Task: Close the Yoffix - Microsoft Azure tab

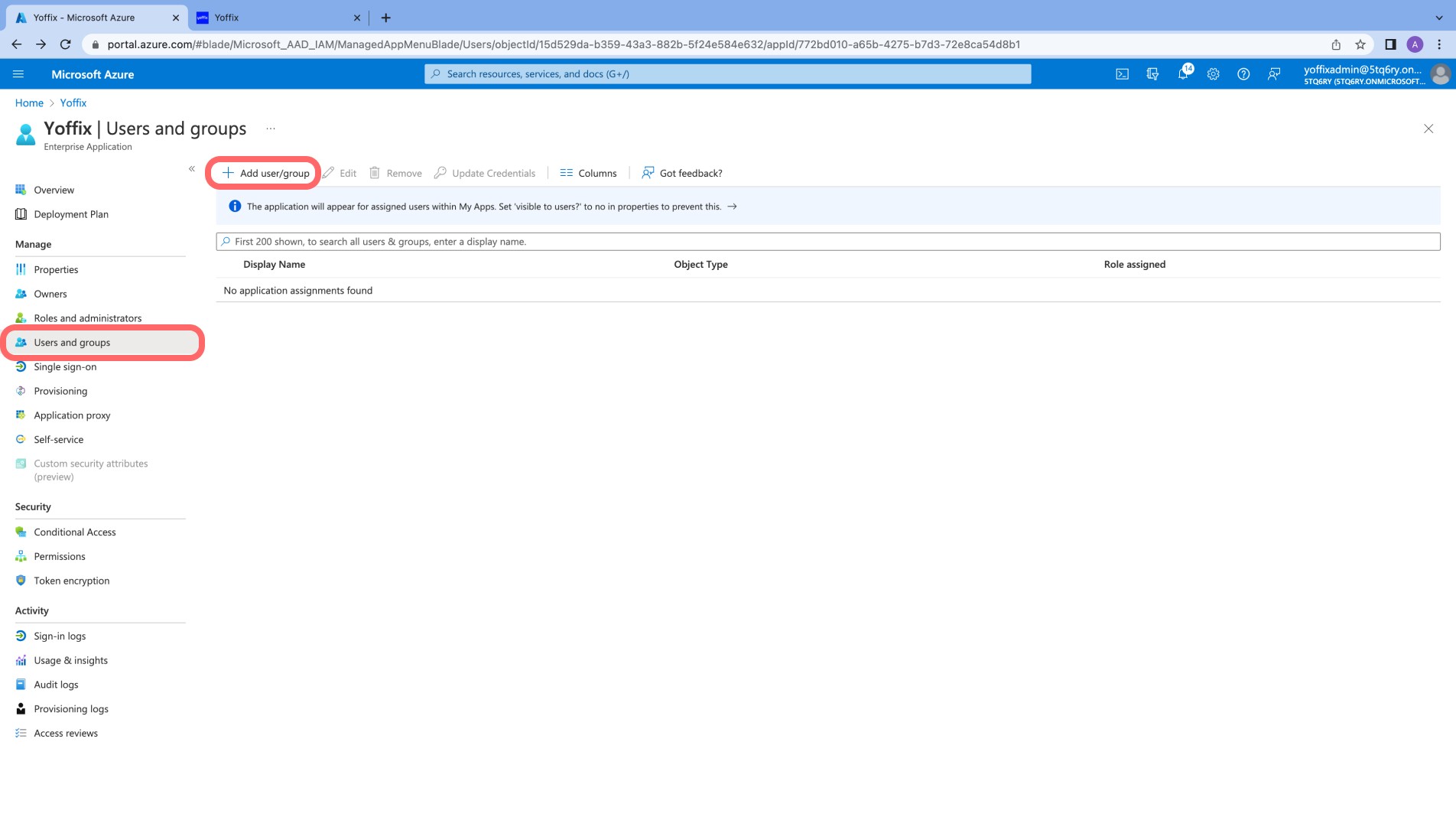Action: pyautogui.click(x=176, y=18)
